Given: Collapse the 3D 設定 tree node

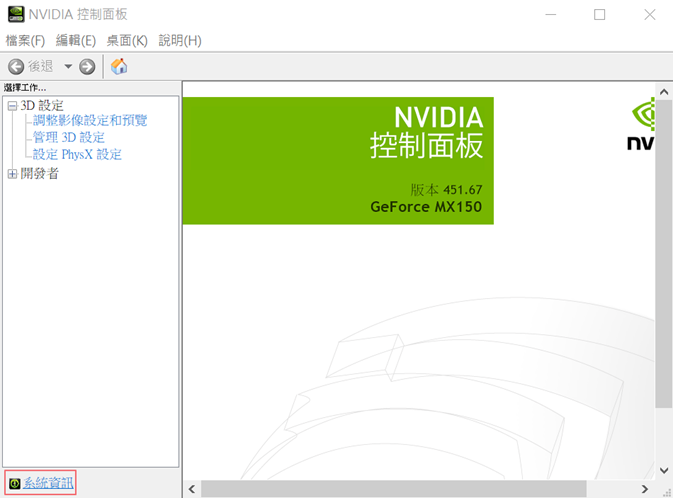Looking at the screenshot, I should [12, 106].
